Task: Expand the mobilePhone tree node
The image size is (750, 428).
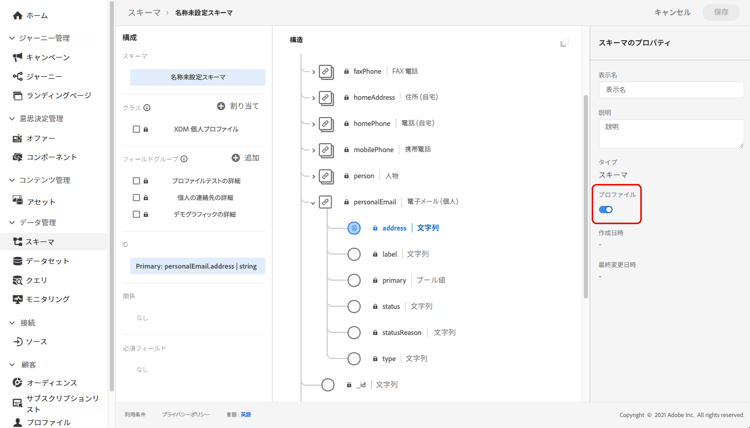Action: point(313,150)
